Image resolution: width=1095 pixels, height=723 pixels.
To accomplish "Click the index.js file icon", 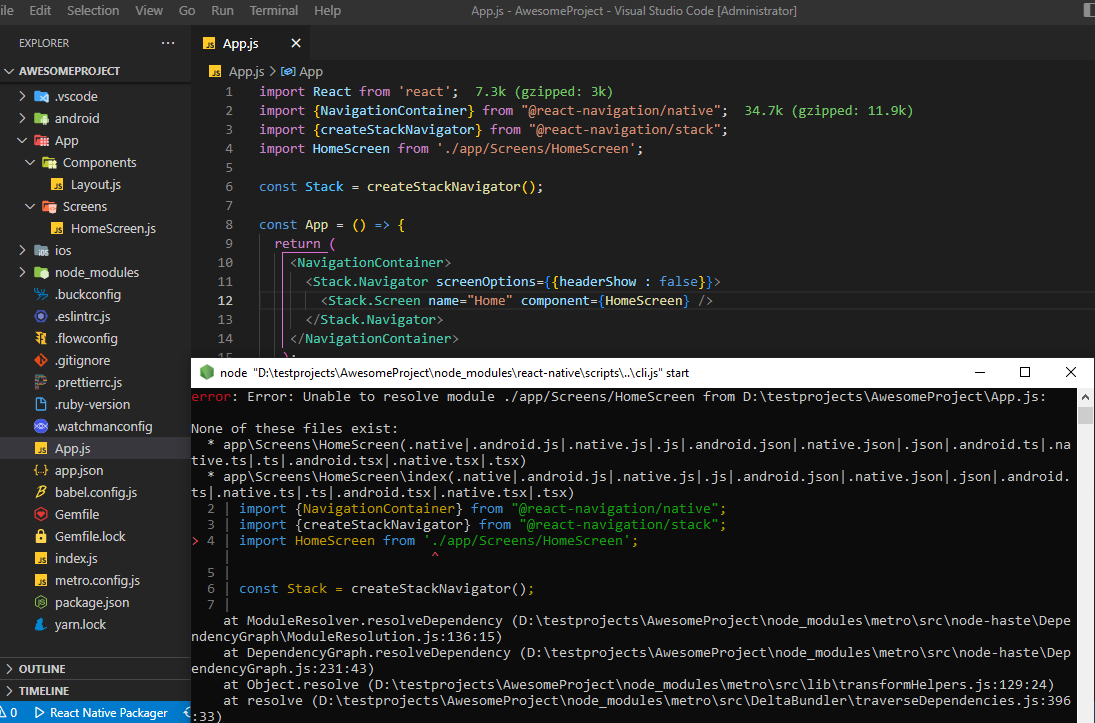I will point(41,559).
